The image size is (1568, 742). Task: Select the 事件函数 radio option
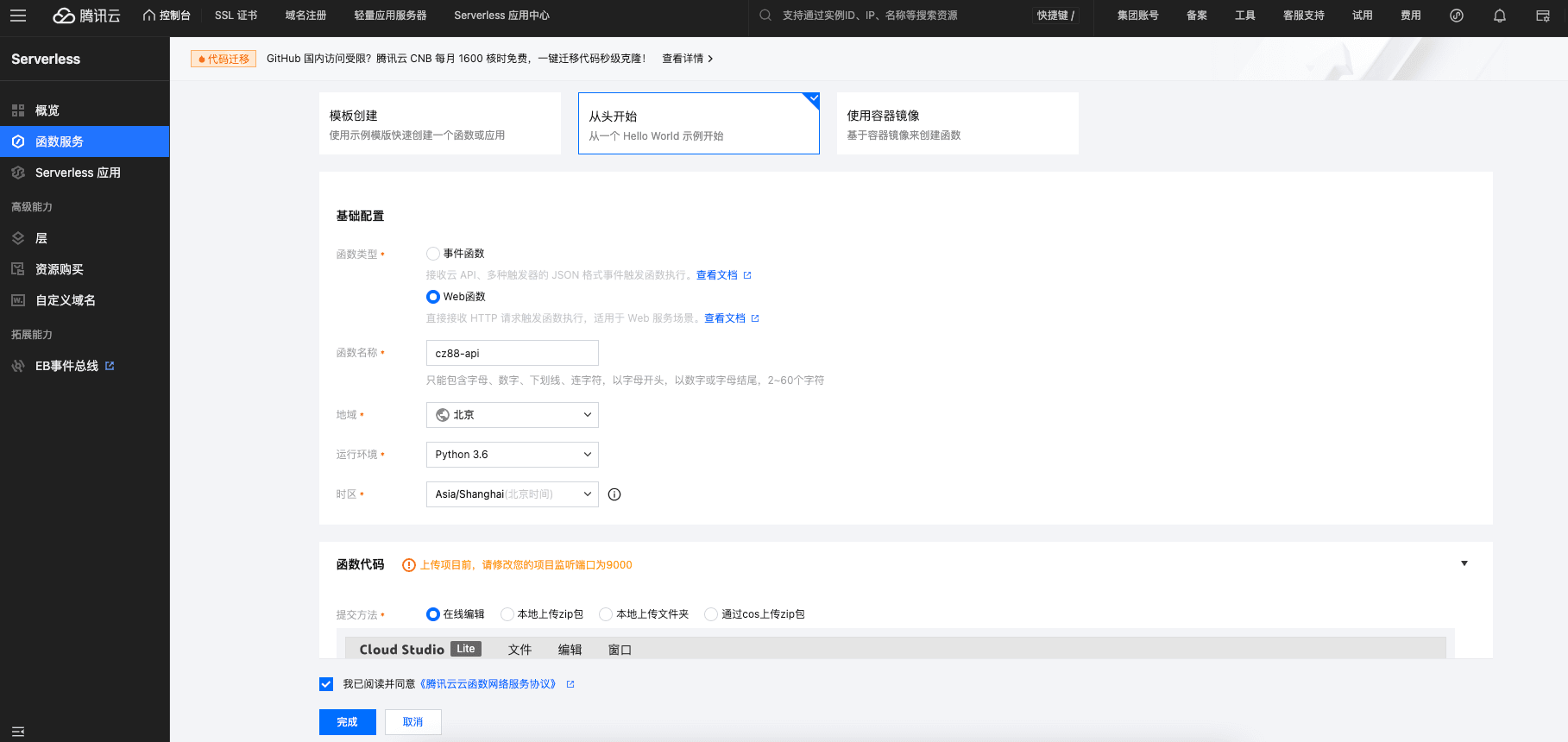point(433,254)
